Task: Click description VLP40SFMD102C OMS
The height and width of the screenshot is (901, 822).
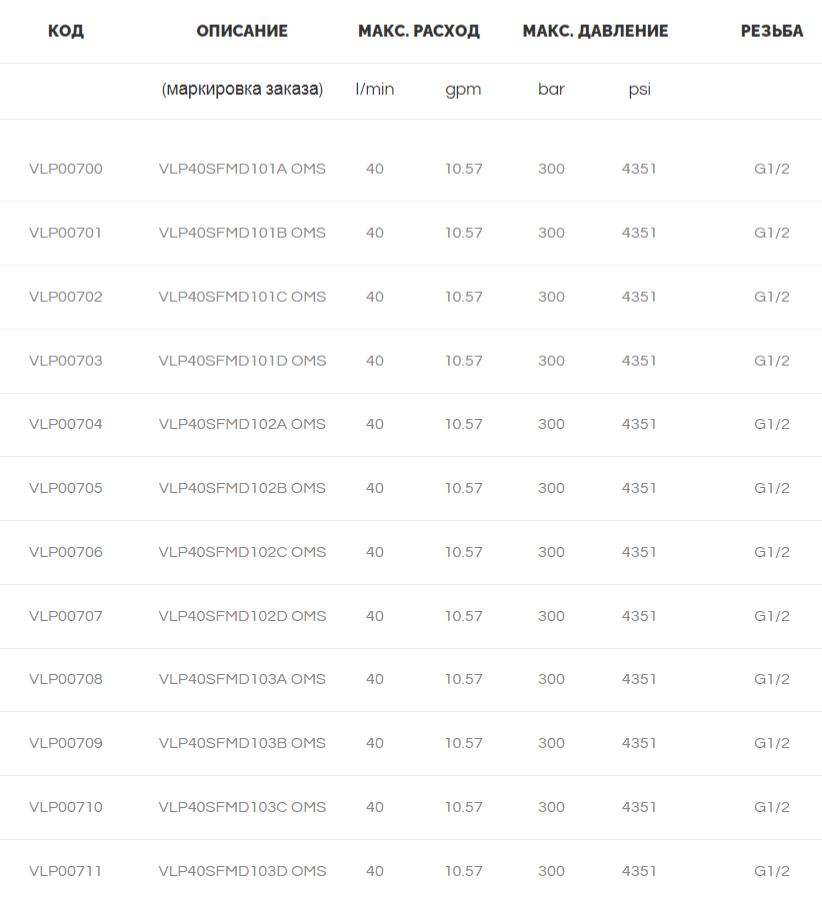Action: (x=242, y=552)
